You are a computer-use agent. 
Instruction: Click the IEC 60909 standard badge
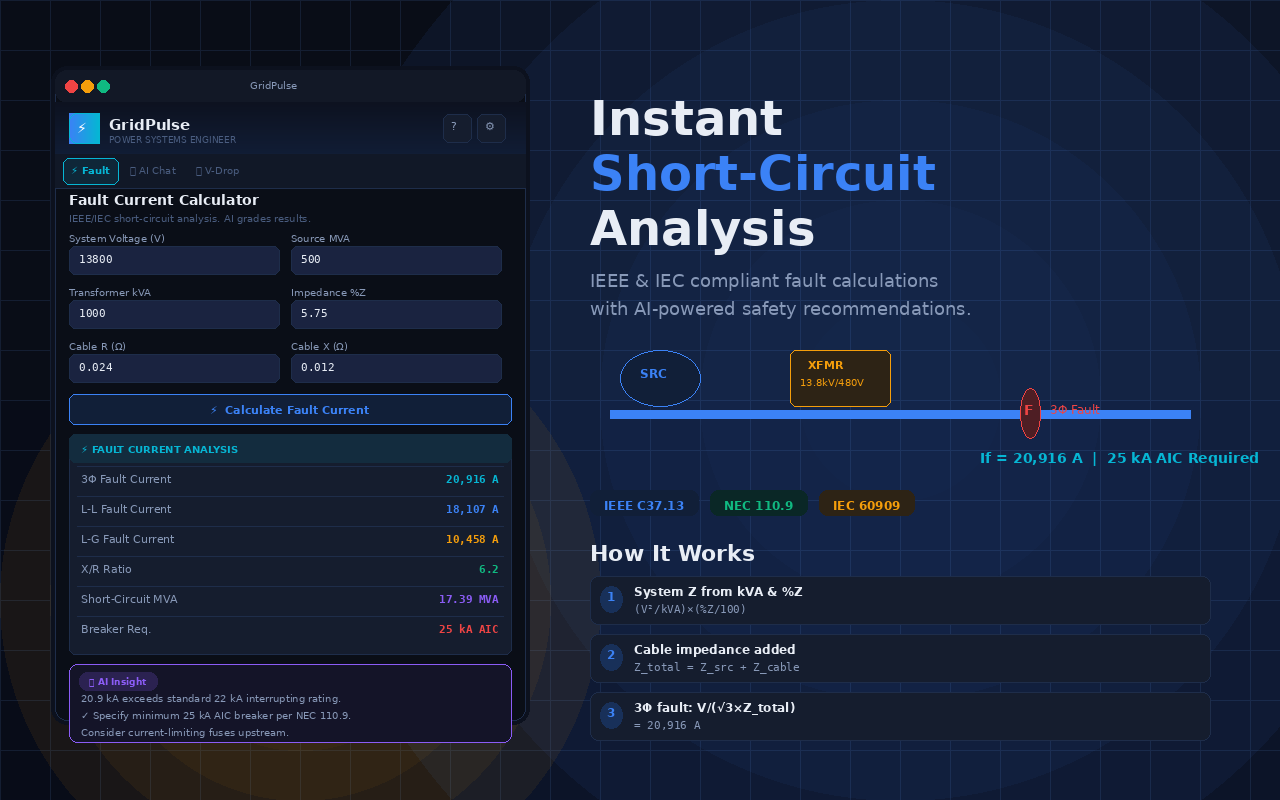click(x=866, y=505)
